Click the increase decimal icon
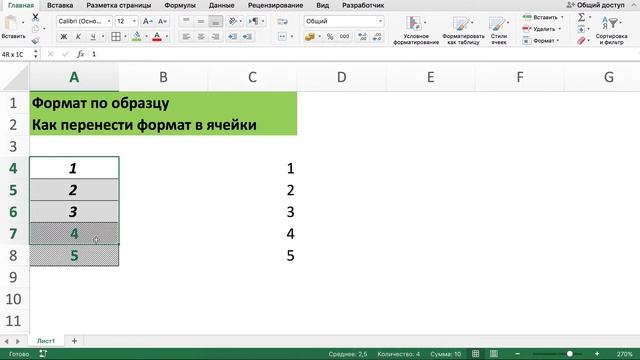The image size is (640, 360). (362, 37)
